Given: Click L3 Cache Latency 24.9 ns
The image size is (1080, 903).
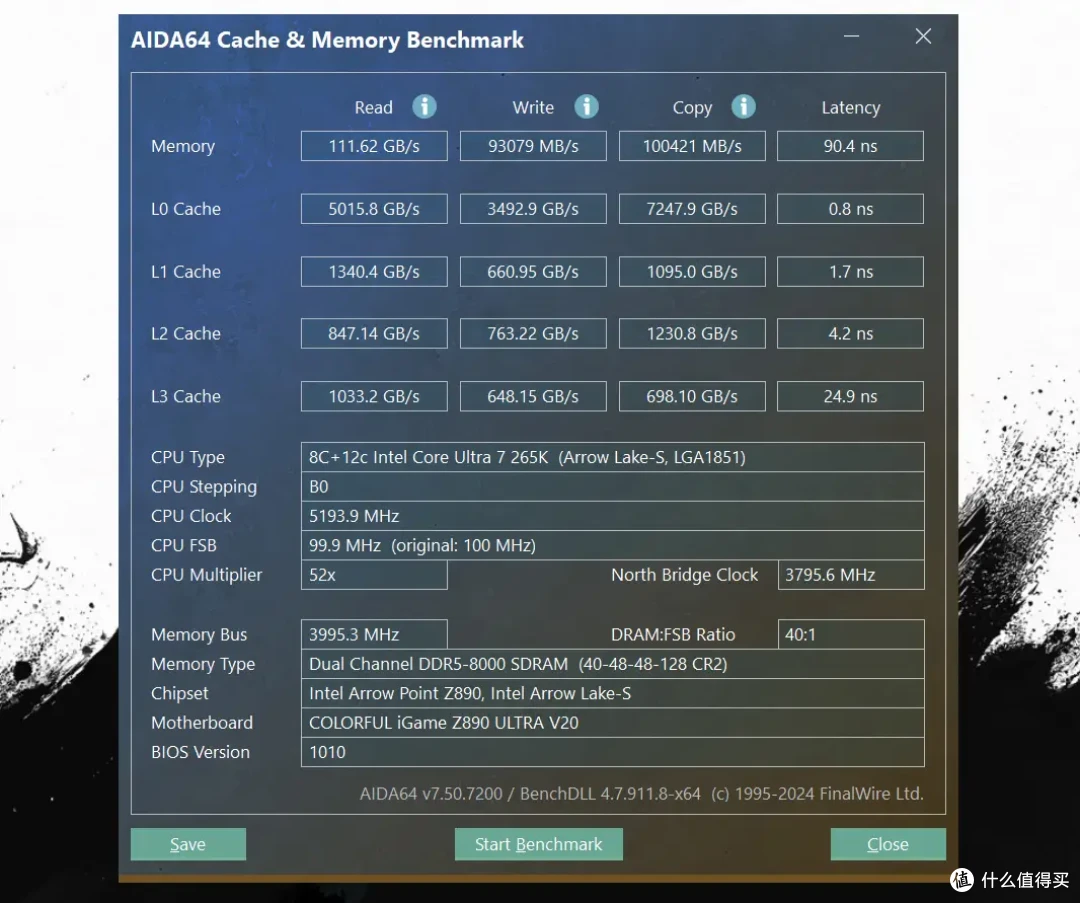Looking at the screenshot, I should point(851,396).
